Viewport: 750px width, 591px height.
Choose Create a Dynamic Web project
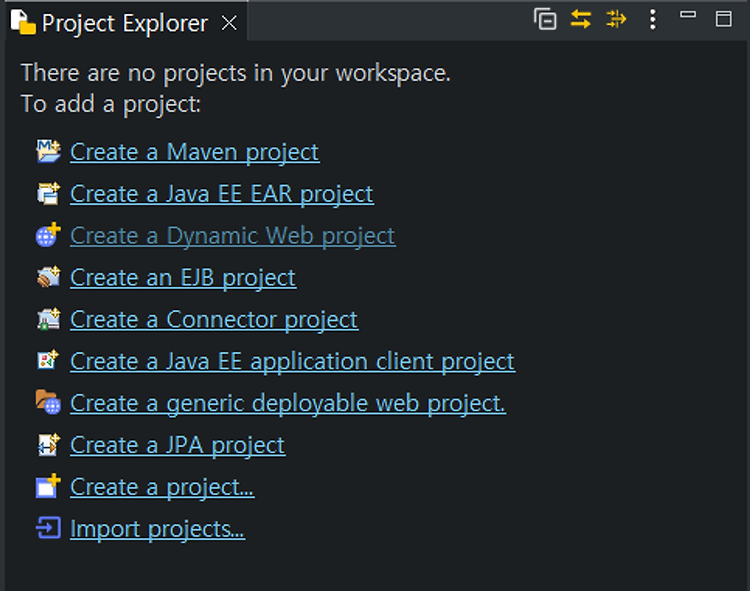tap(232, 236)
